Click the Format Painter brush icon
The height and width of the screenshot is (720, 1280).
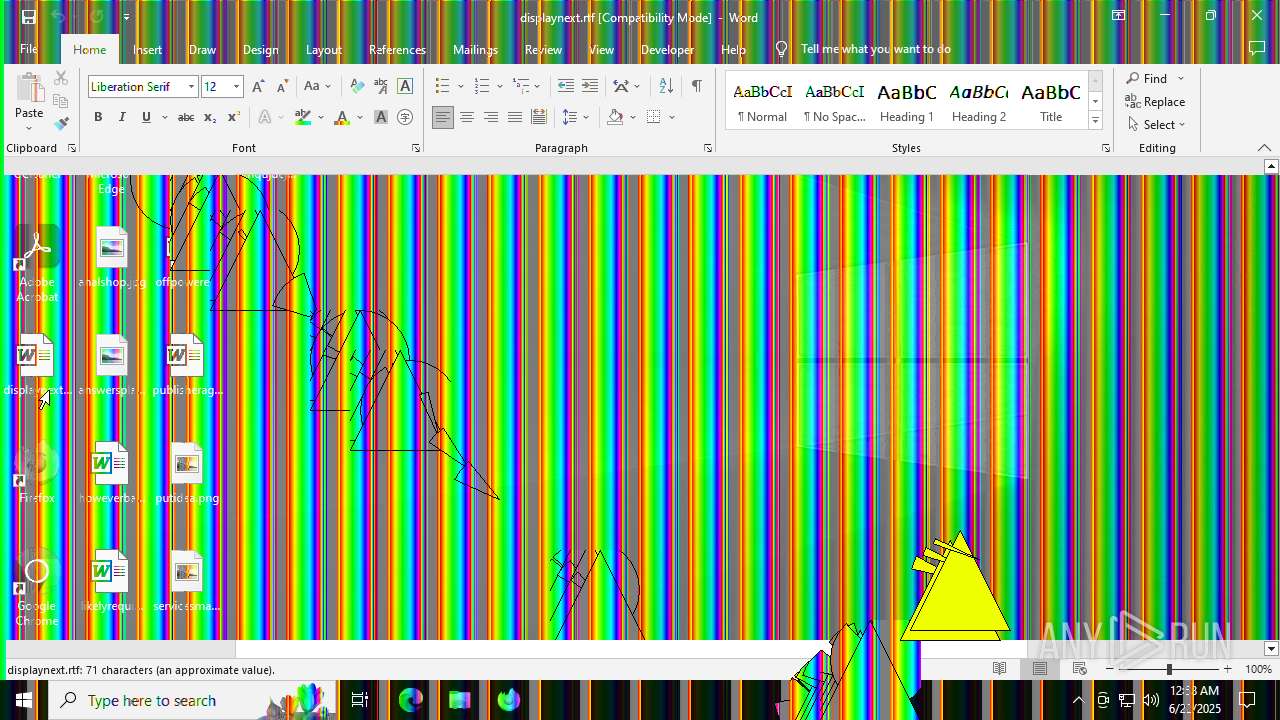click(61, 124)
